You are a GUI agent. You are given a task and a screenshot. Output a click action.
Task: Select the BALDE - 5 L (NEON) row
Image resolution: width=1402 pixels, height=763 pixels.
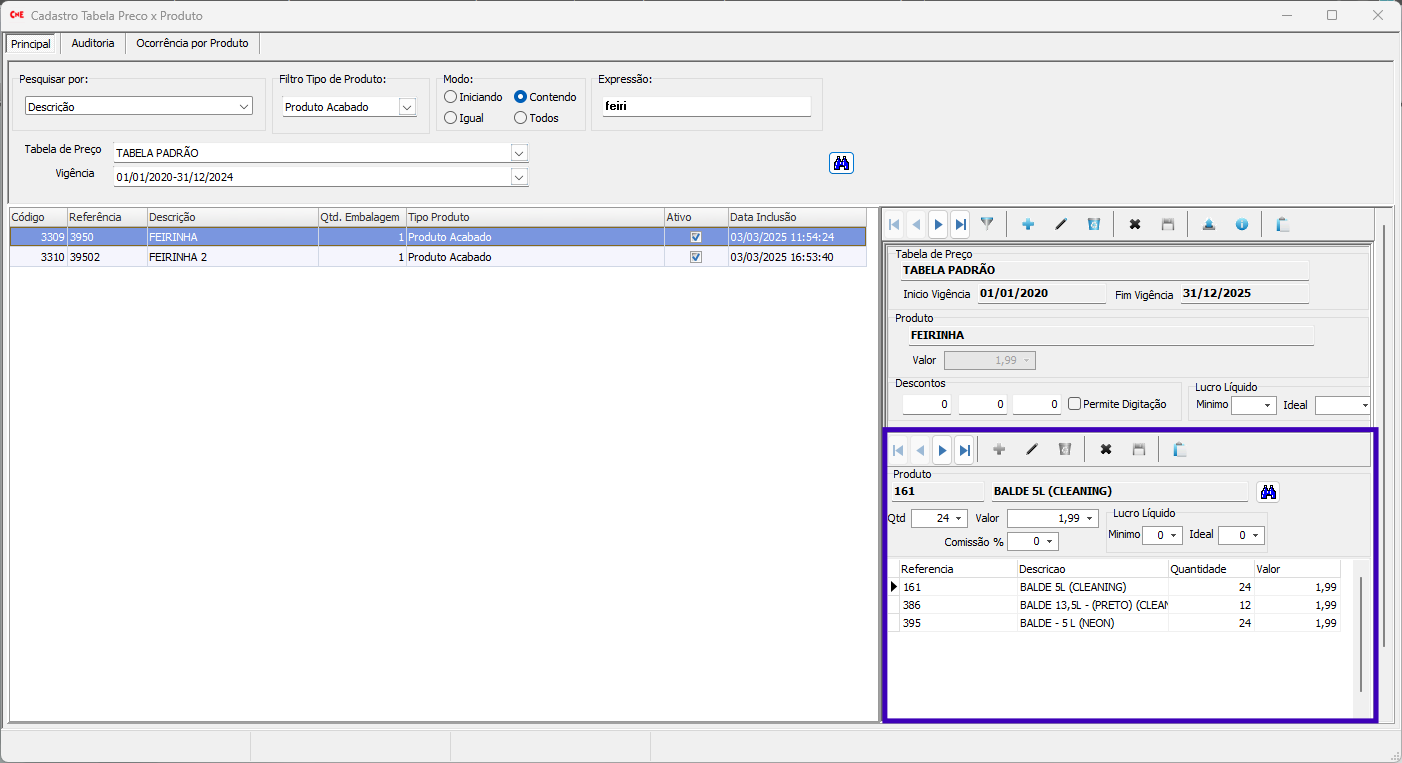tap(1066, 623)
